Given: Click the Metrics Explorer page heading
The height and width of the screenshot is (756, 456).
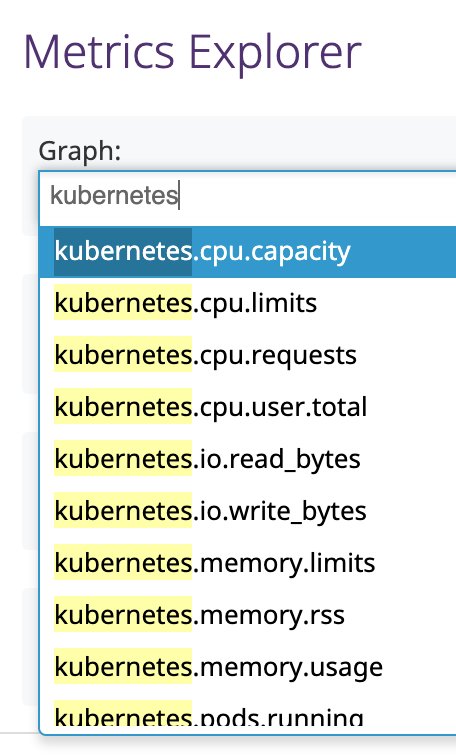Looking at the screenshot, I should [x=192, y=53].
